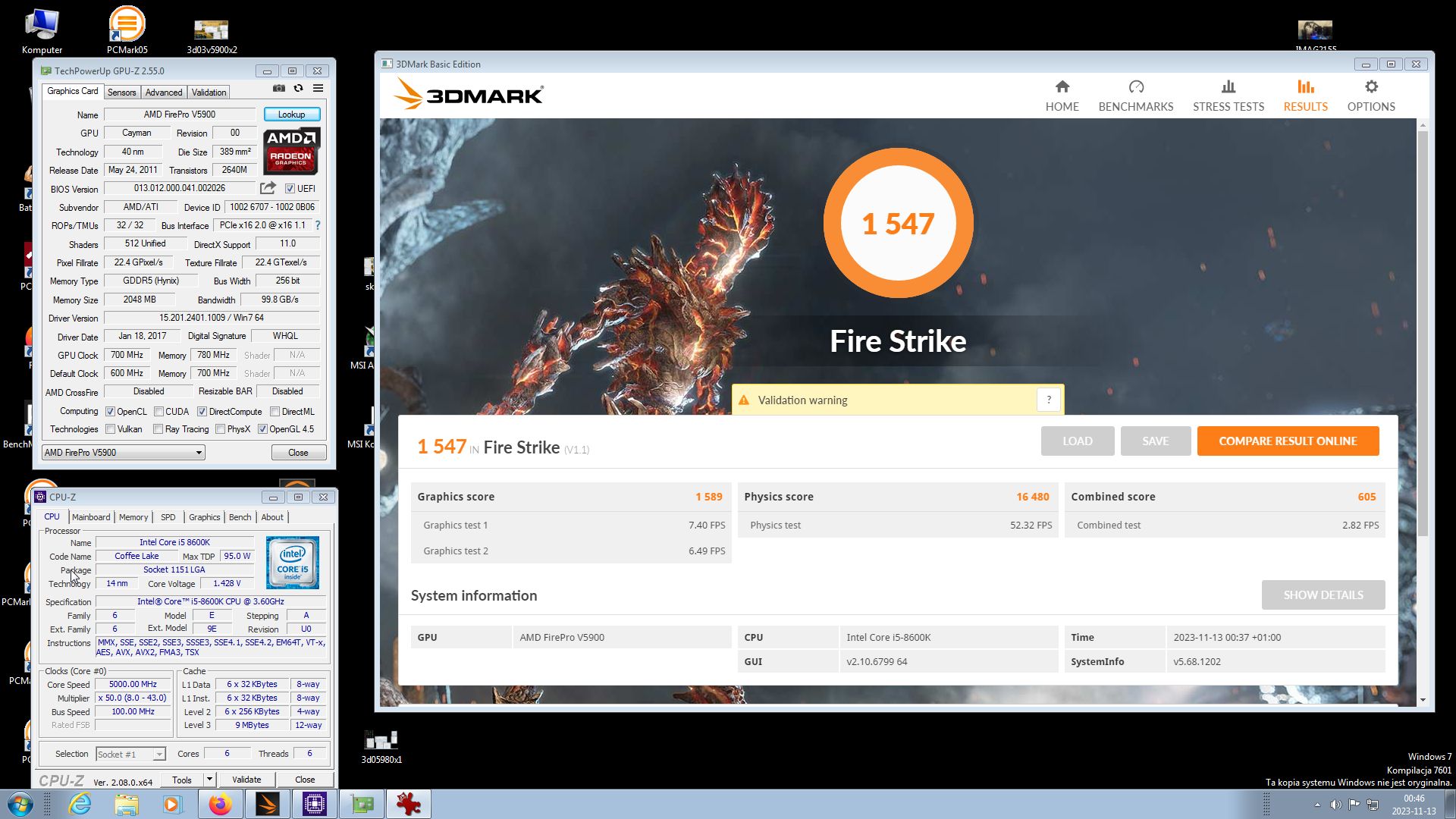1456x819 pixels.
Task: Toggle the PhysX checkbox
Action: click(220, 429)
